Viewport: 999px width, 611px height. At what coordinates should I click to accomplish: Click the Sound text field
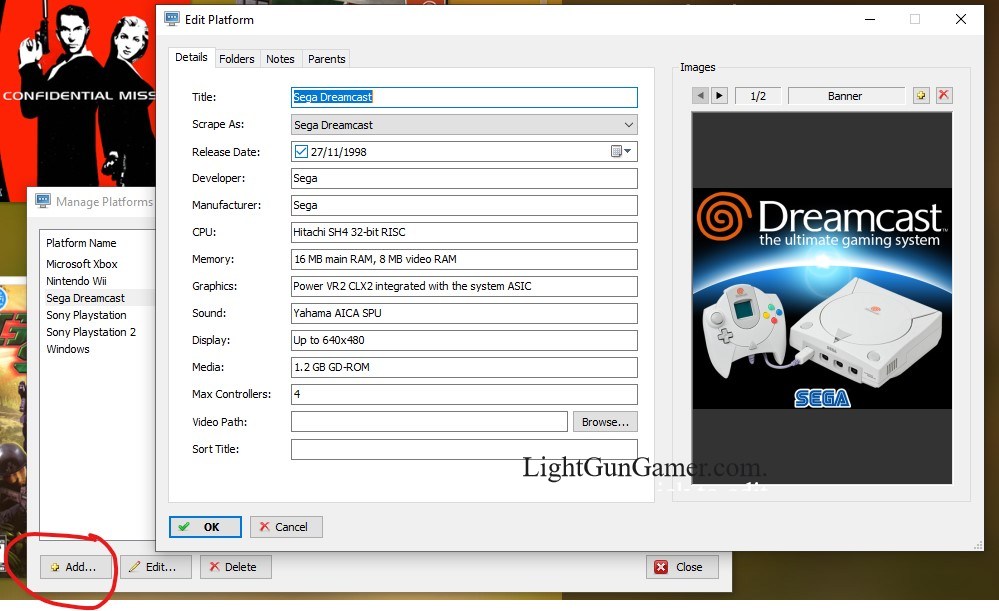(x=464, y=313)
